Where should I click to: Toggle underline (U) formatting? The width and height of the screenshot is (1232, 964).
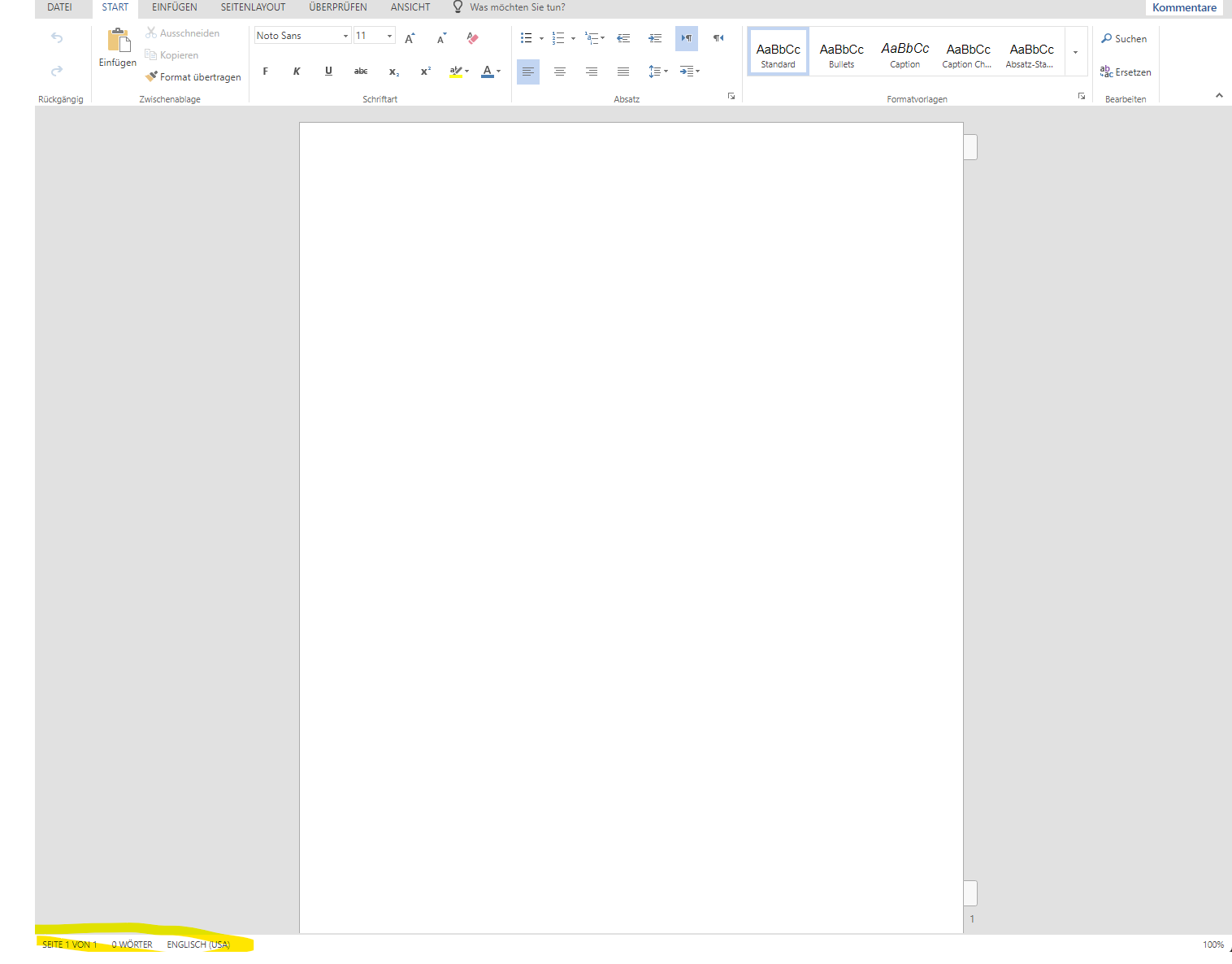[x=328, y=72]
